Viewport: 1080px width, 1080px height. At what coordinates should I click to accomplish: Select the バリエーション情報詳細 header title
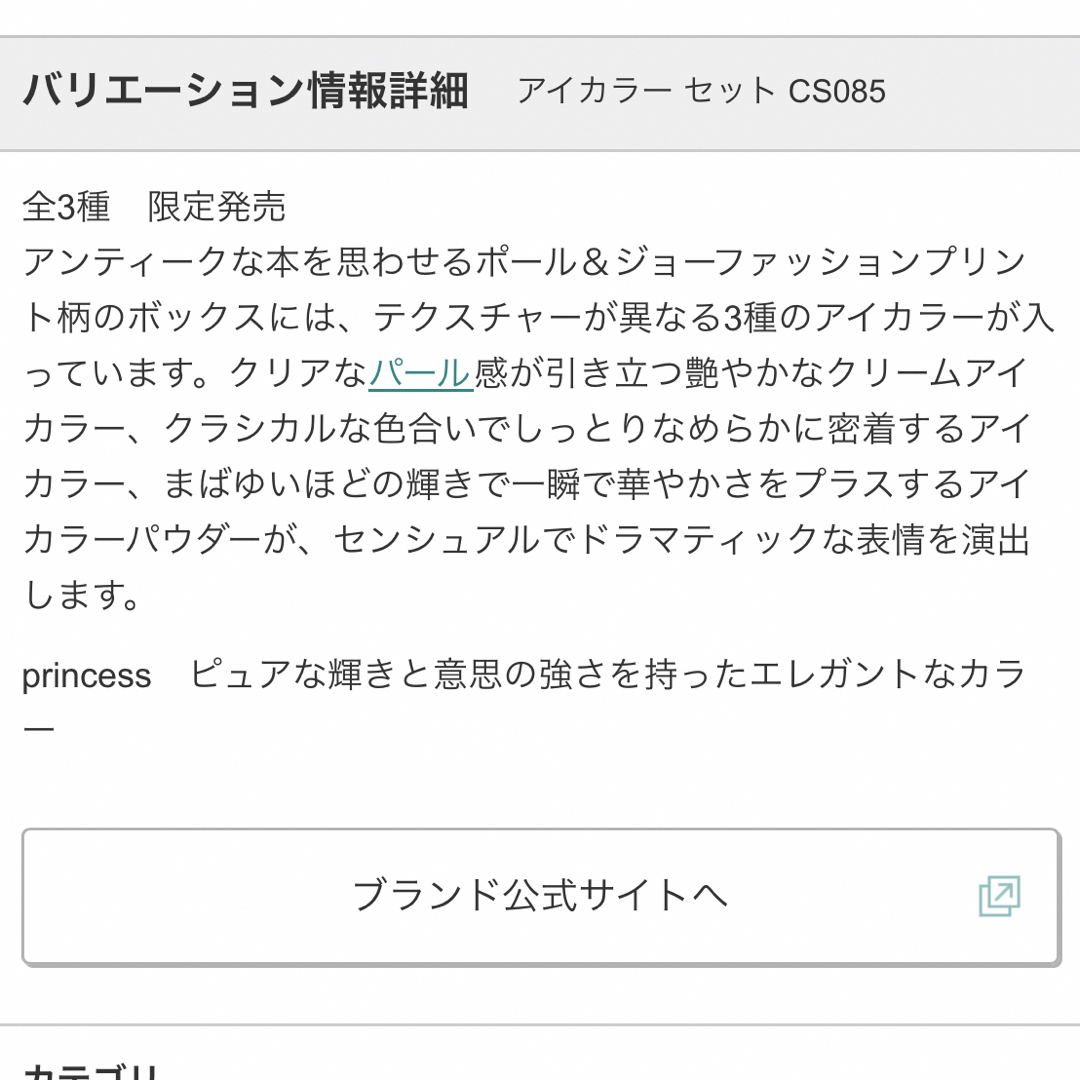[x=246, y=91]
